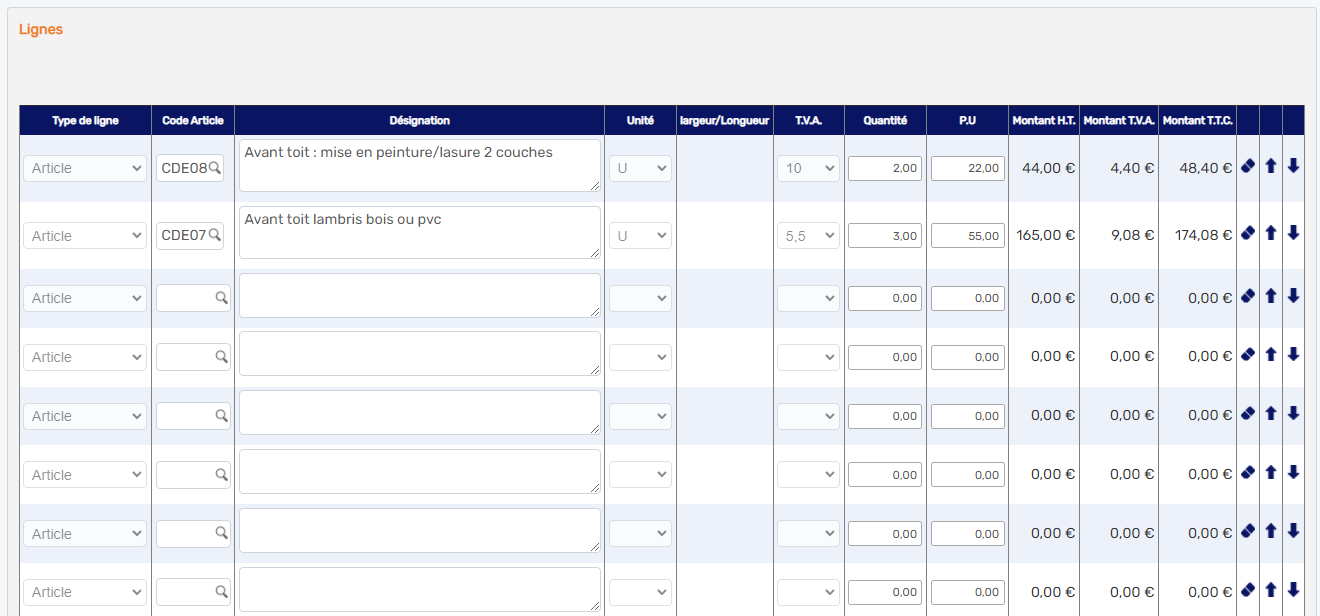Click the Désignation text for Avant toit lambris
Viewport: 1320px width, 616px height.
pos(419,232)
